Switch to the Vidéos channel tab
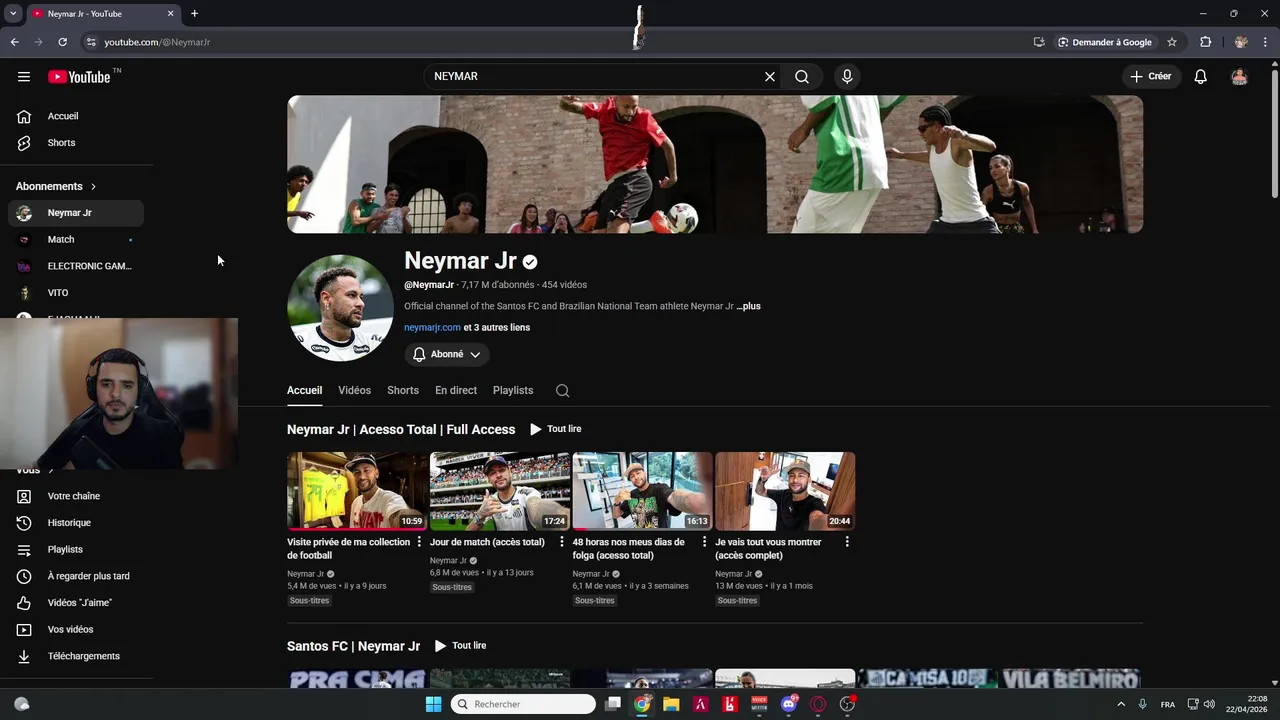1280x720 pixels. 354,390
